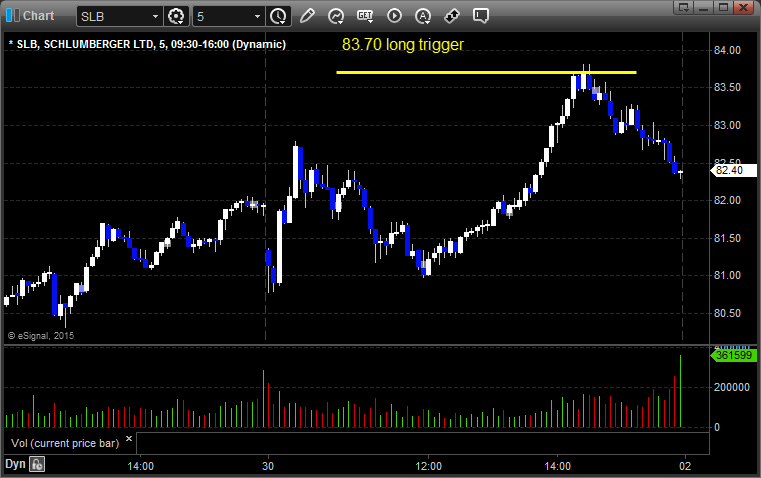The width and height of the screenshot is (761, 478).
Task: Click the 81.00 price axis label
Action: tap(727, 276)
